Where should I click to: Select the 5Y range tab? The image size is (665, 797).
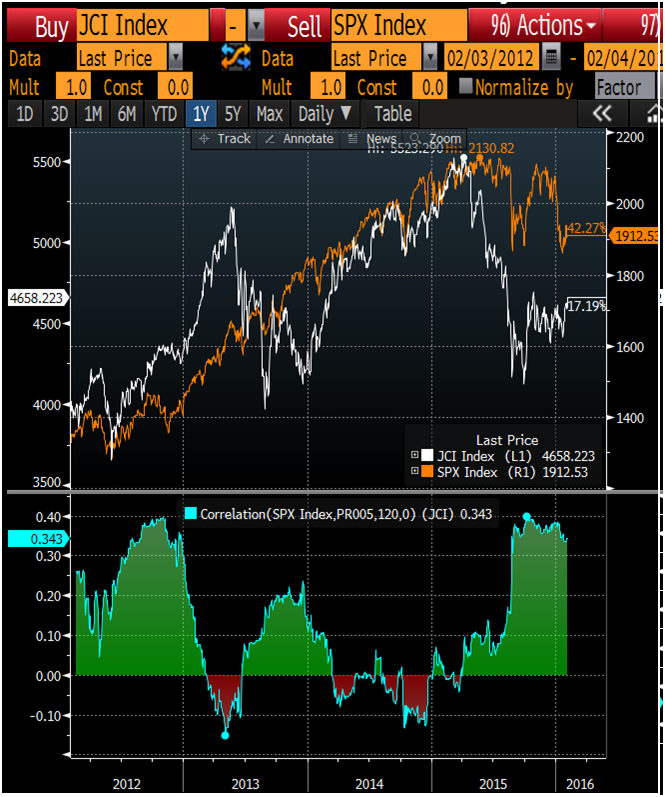click(x=233, y=113)
